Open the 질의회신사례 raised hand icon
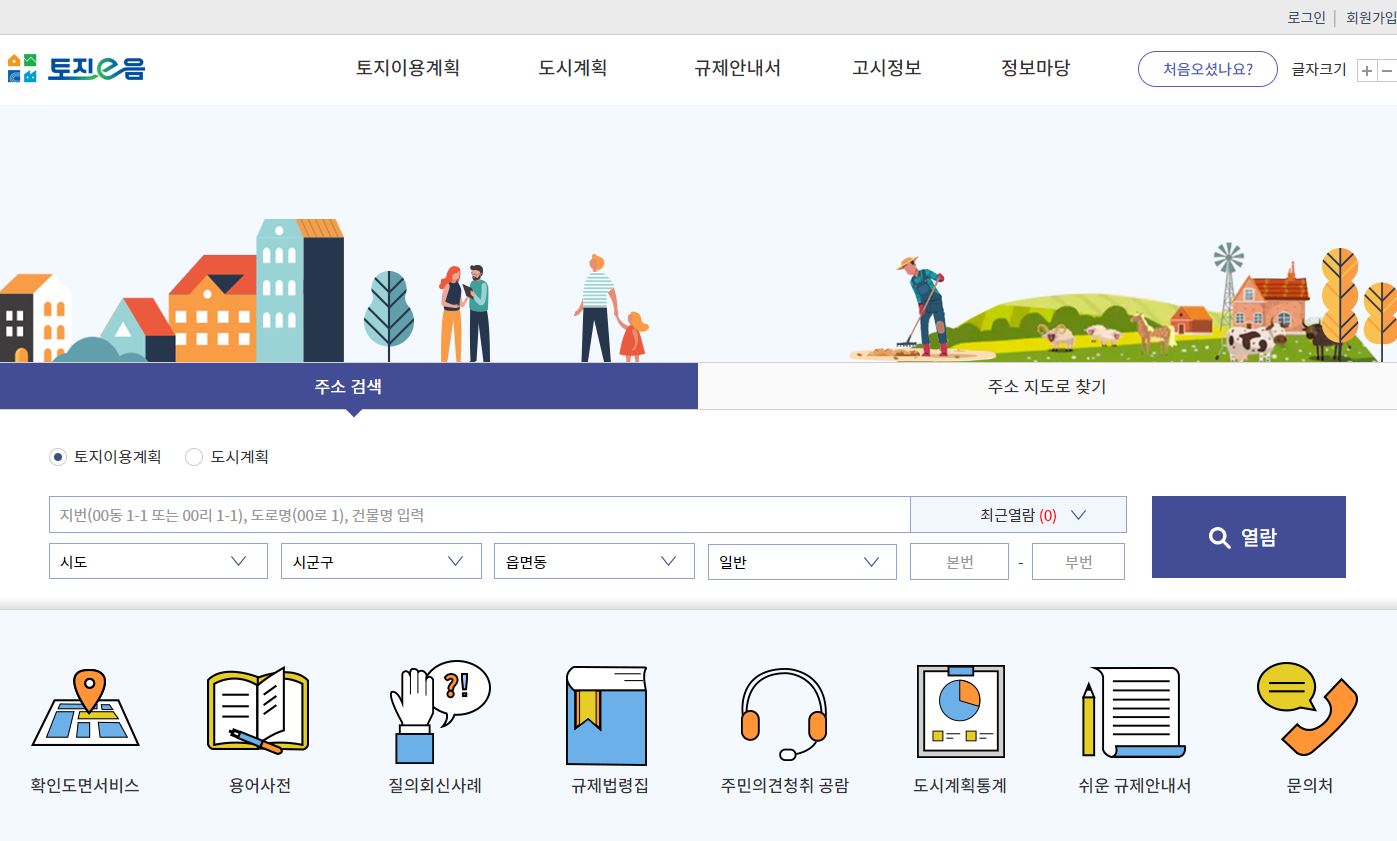Image resolution: width=1397 pixels, height=841 pixels. tap(439, 712)
